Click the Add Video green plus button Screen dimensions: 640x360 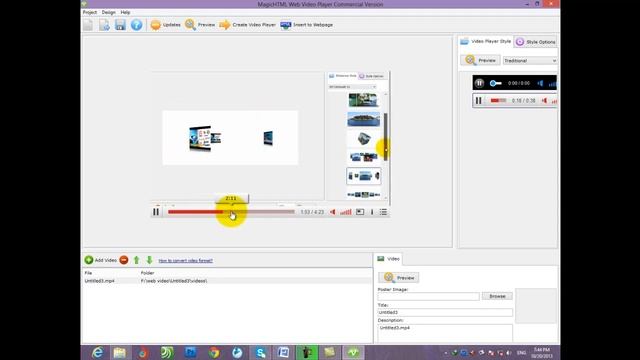(100, 260)
